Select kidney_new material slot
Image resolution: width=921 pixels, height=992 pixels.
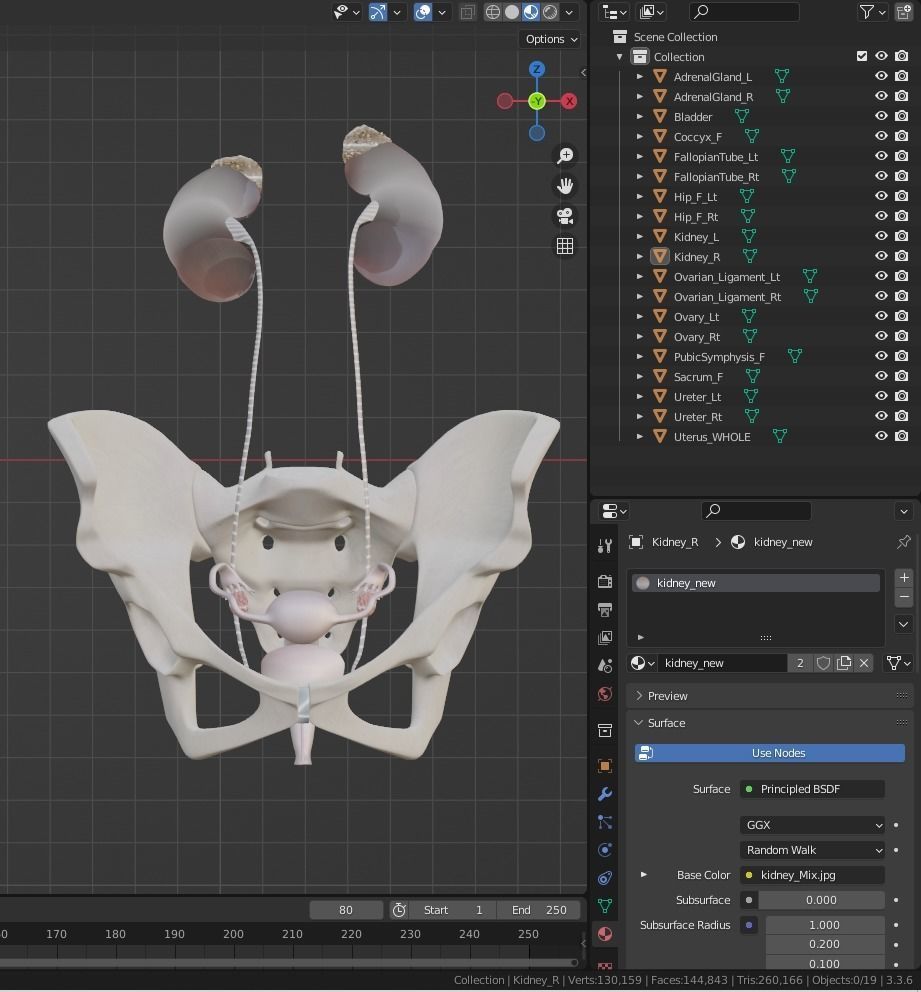755,583
